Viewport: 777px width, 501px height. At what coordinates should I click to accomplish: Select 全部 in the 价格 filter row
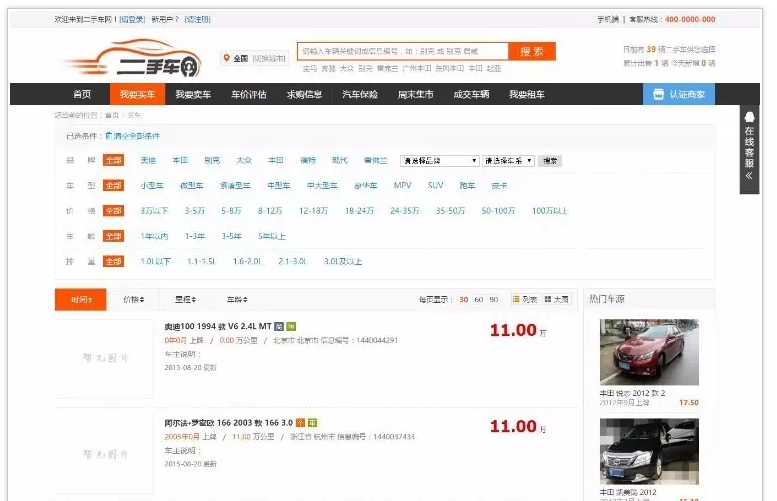113,211
